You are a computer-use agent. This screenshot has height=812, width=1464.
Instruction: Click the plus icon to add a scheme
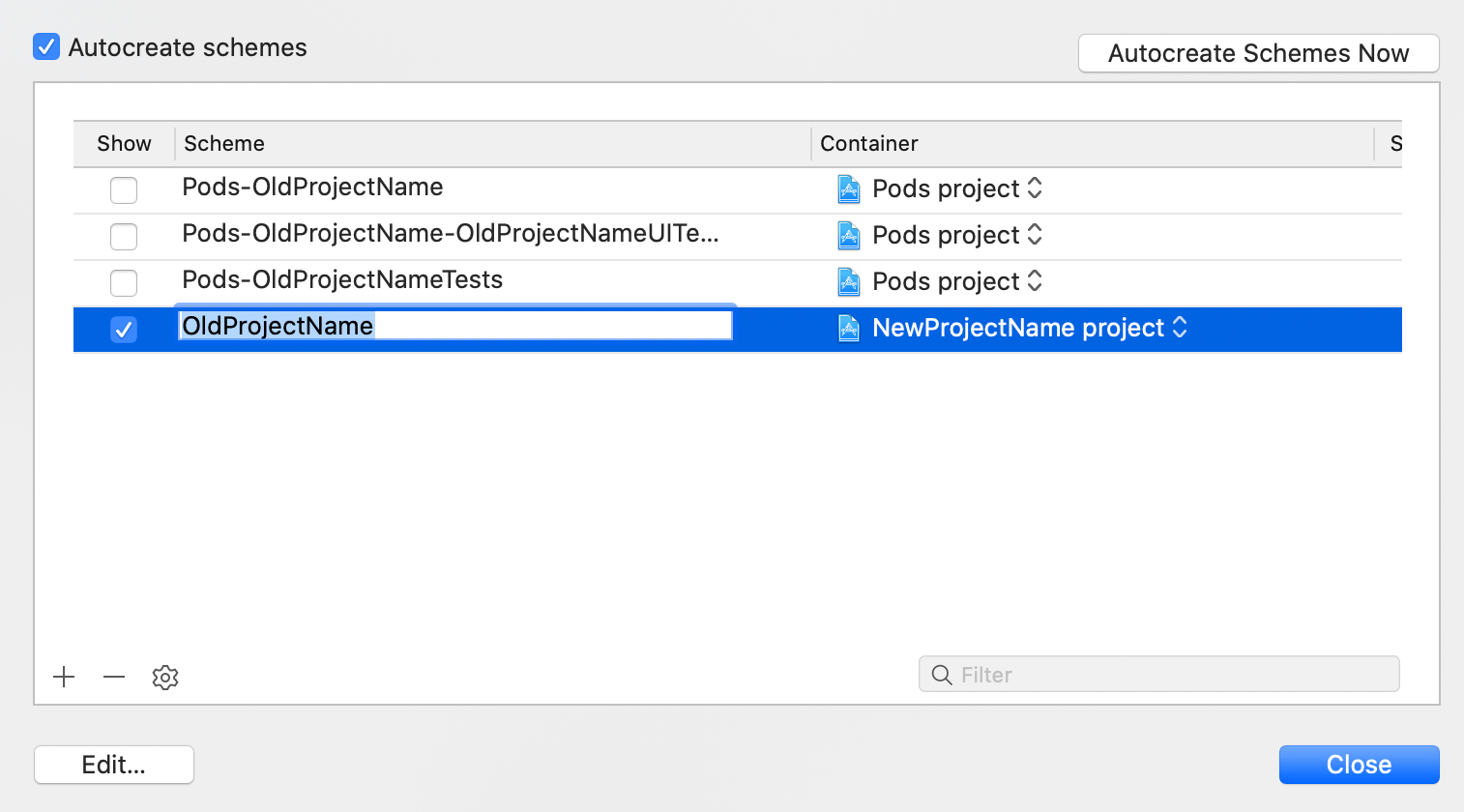pyautogui.click(x=64, y=677)
